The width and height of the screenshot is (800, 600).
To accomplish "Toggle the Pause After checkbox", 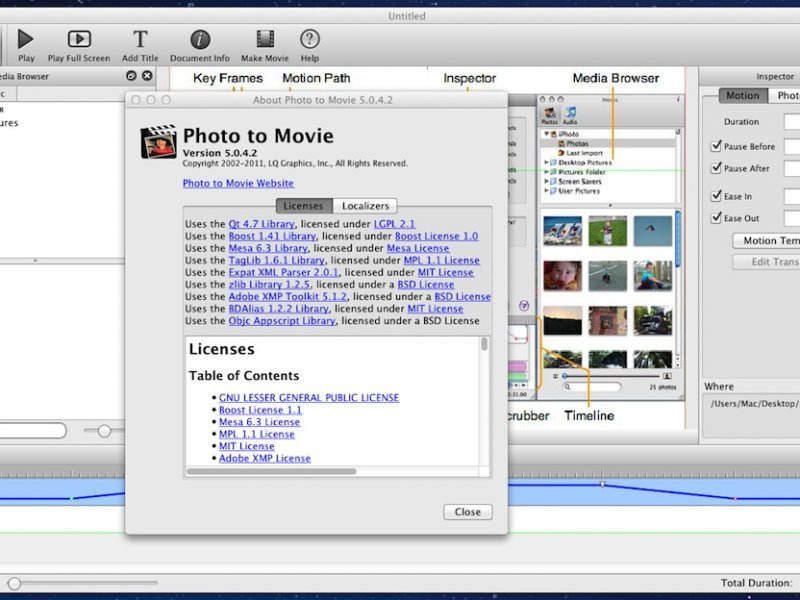I will 716,168.
